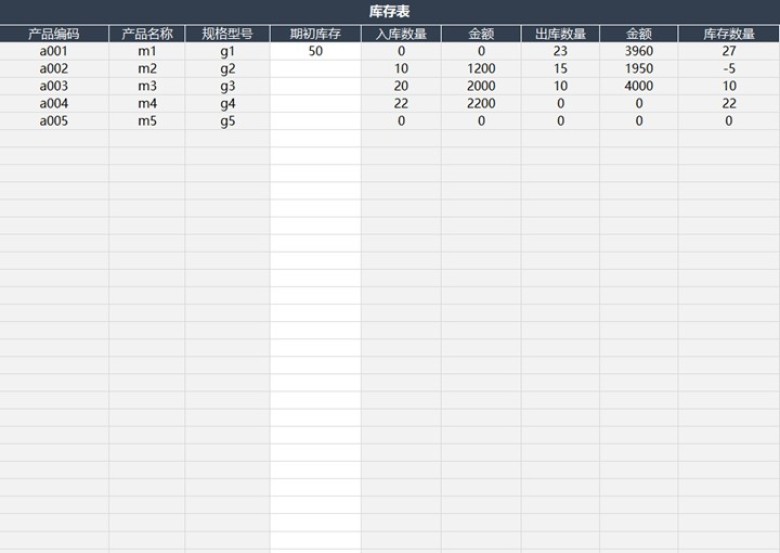Select specification cell g1
This screenshot has width=780, height=553.
click(x=227, y=51)
